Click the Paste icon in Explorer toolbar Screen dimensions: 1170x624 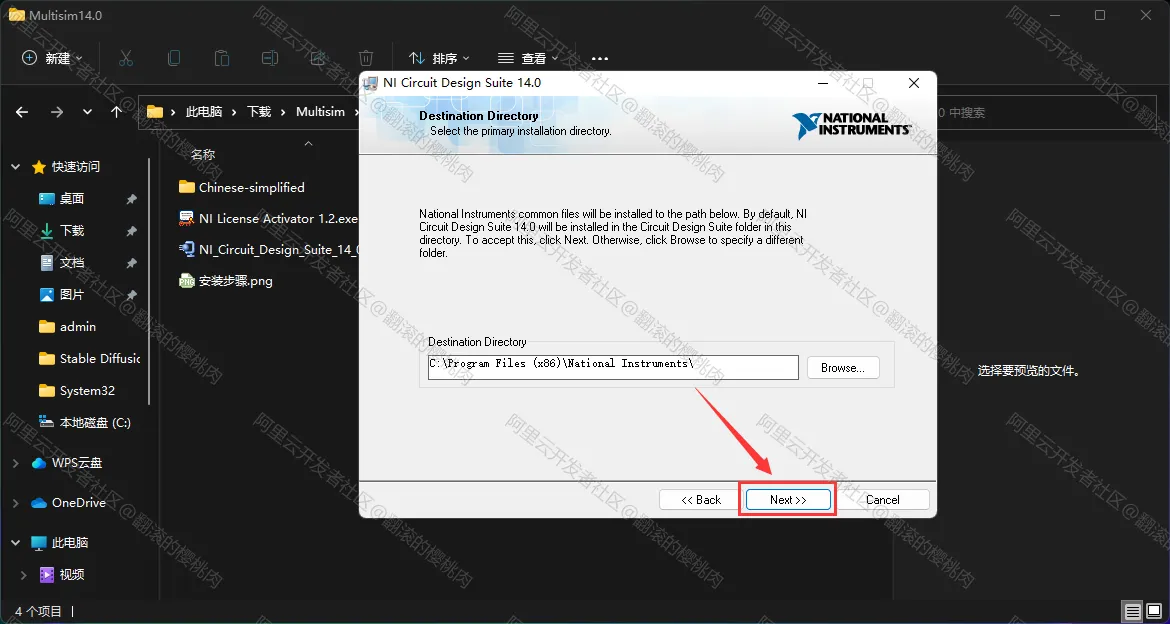pyautogui.click(x=222, y=57)
